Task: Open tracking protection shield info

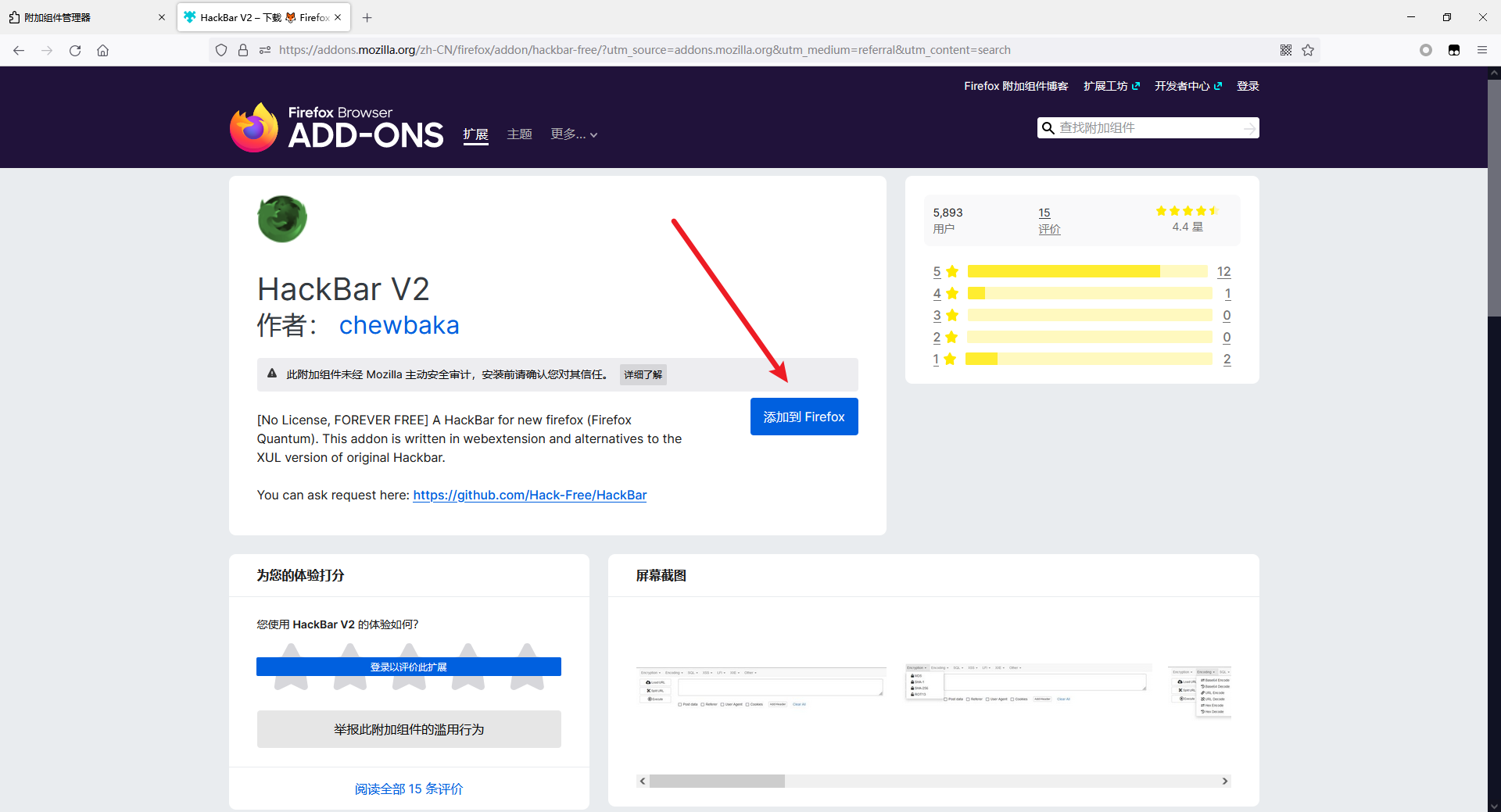Action: 221,50
